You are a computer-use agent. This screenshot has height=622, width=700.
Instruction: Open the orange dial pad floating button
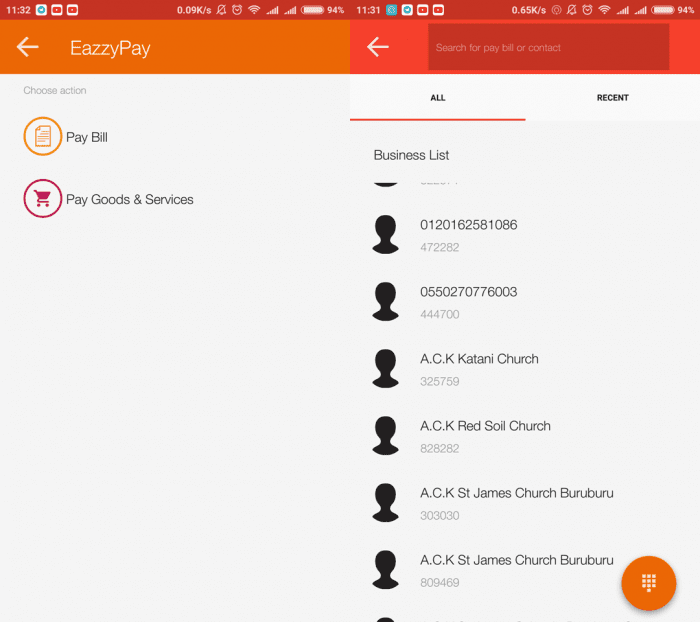(648, 583)
